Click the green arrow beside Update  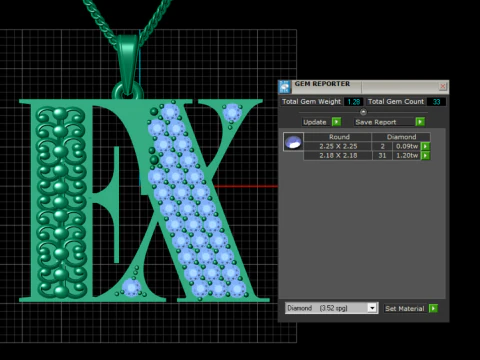click(x=336, y=122)
